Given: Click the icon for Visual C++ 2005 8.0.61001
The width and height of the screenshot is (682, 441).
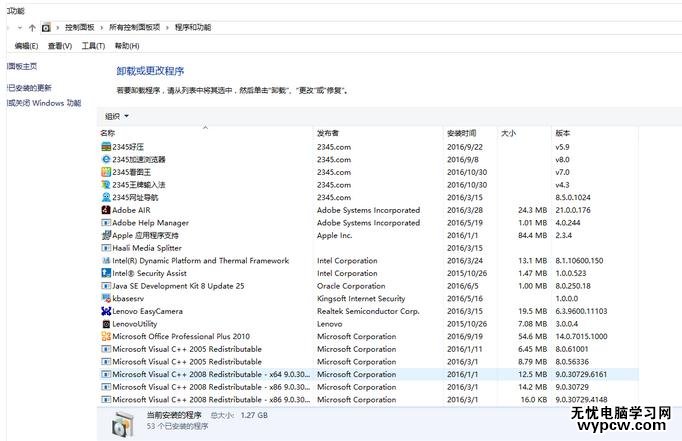Looking at the screenshot, I should tap(106, 349).
